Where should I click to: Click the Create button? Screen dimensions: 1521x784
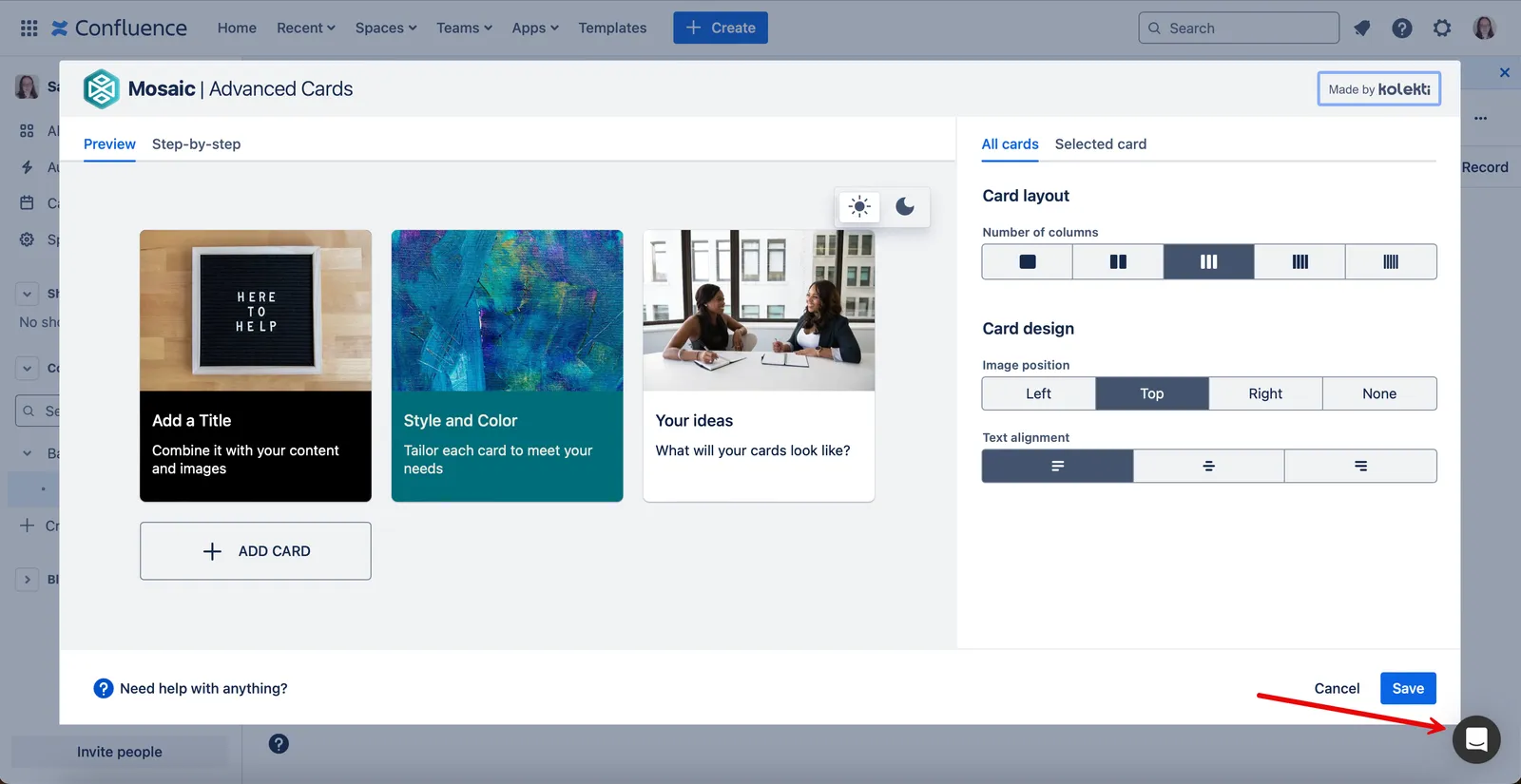pos(721,28)
